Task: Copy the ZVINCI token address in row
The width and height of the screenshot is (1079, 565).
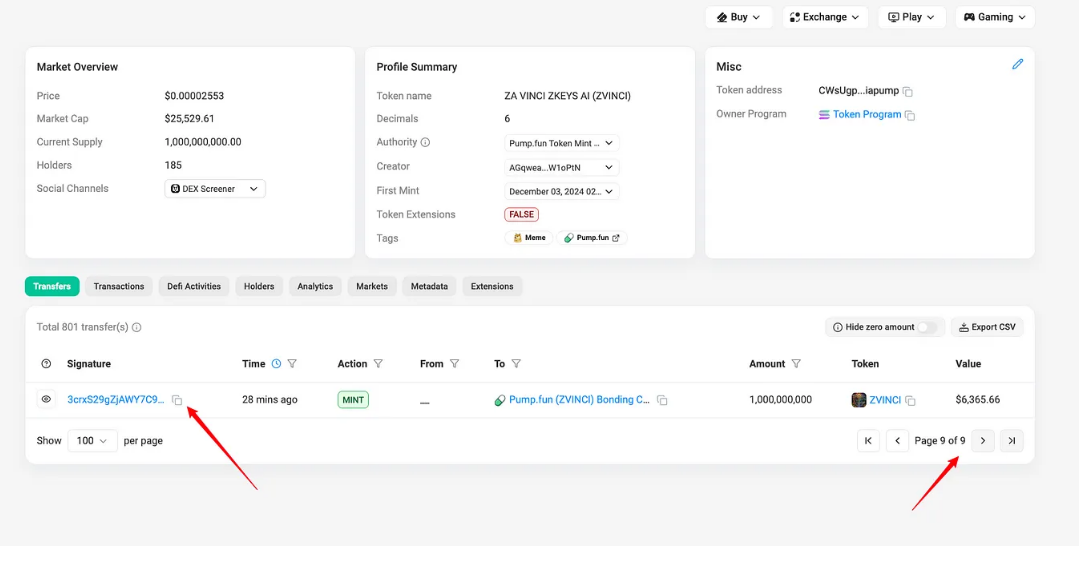Action: pos(910,400)
